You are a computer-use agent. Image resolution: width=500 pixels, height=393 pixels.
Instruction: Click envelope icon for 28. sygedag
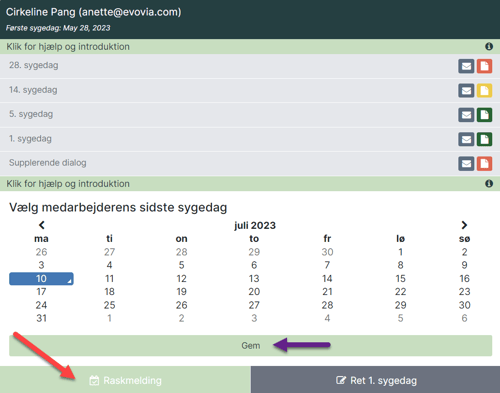[x=466, y=66]
